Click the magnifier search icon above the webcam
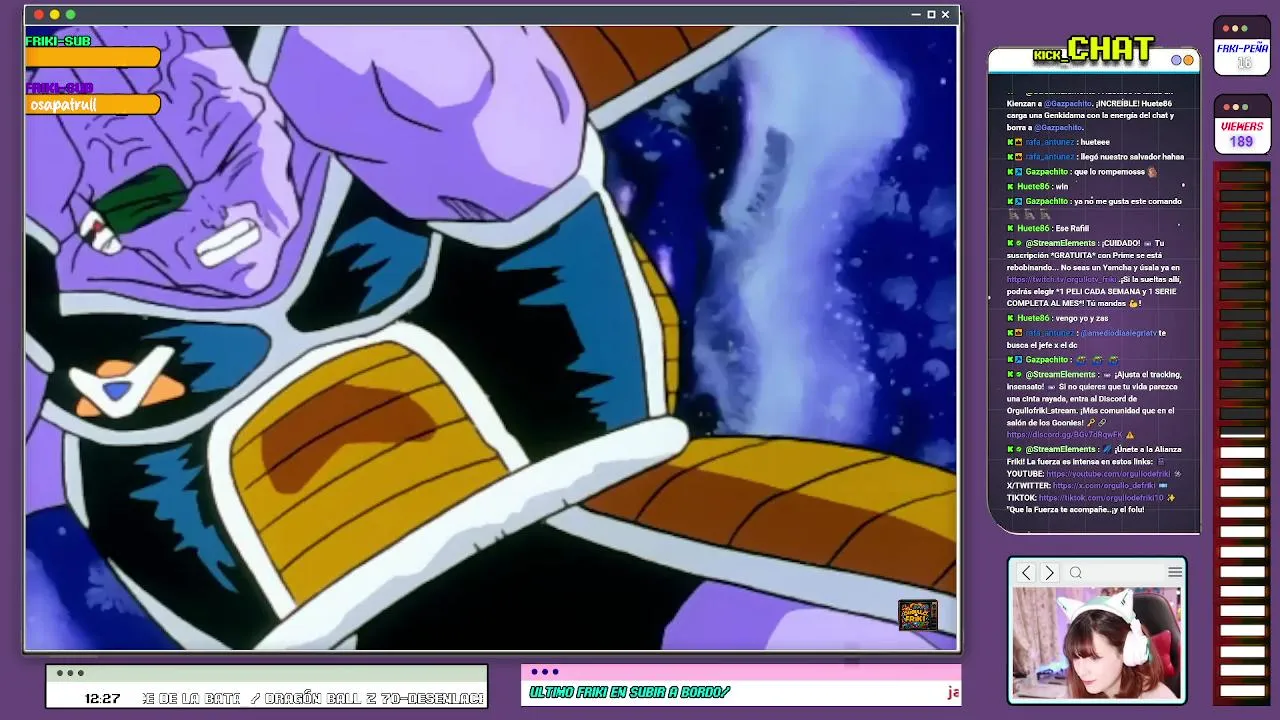Screen dimensions: 1280x720 (1076, 572)
